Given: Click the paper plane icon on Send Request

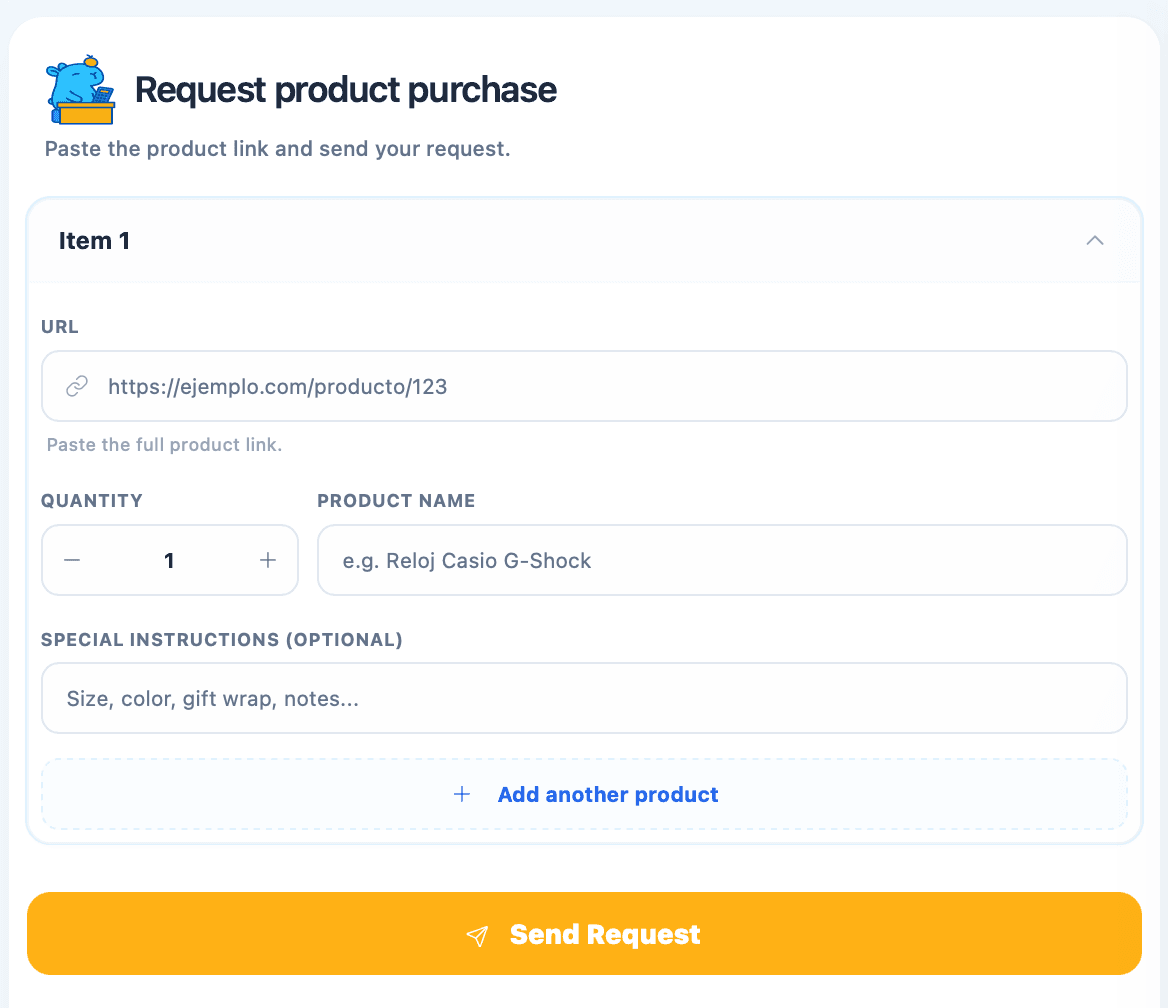Looking at the screenshot, I should point(477,935).
